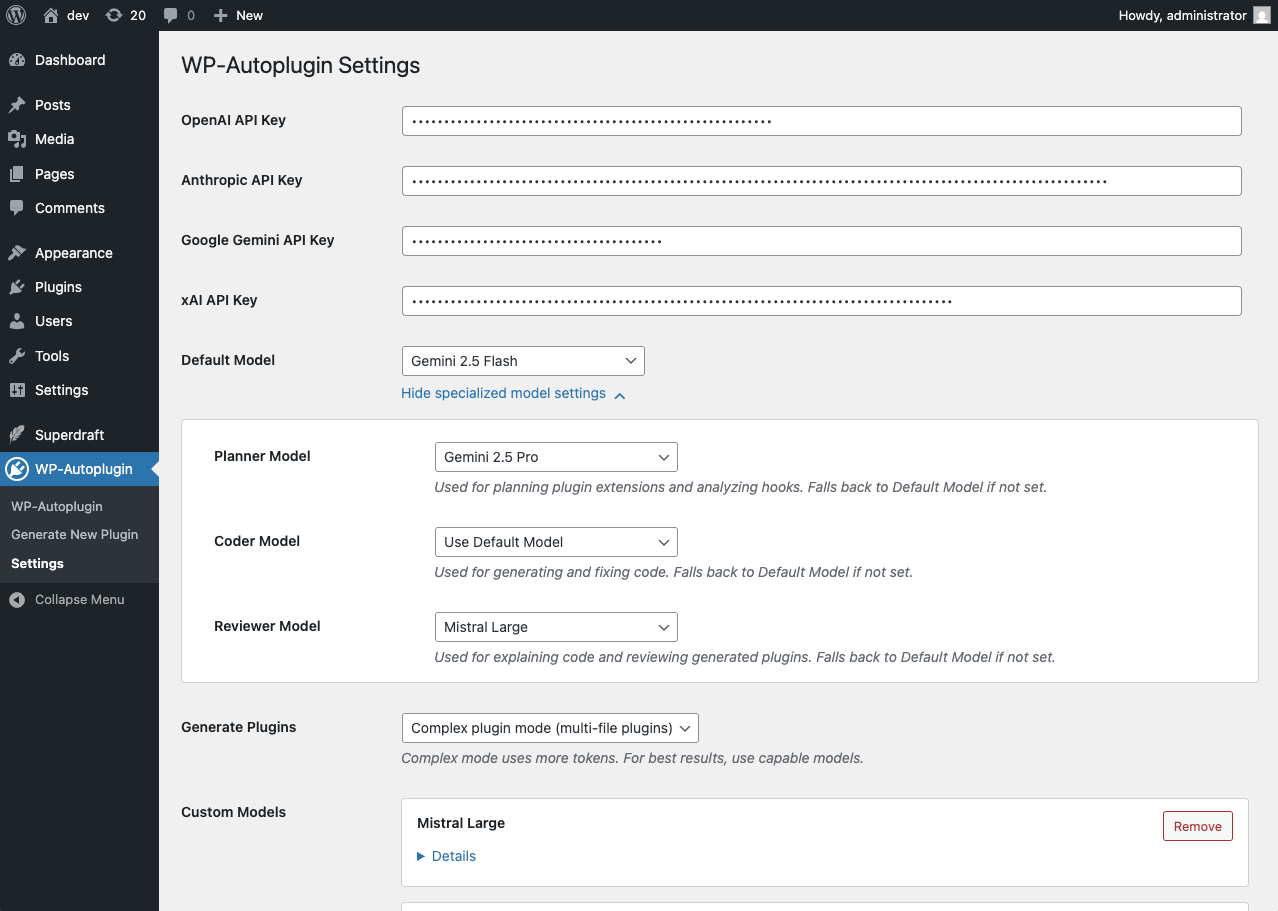
Task: Open the Appearance paintbrush icon
Action: (x=20, y=252)
